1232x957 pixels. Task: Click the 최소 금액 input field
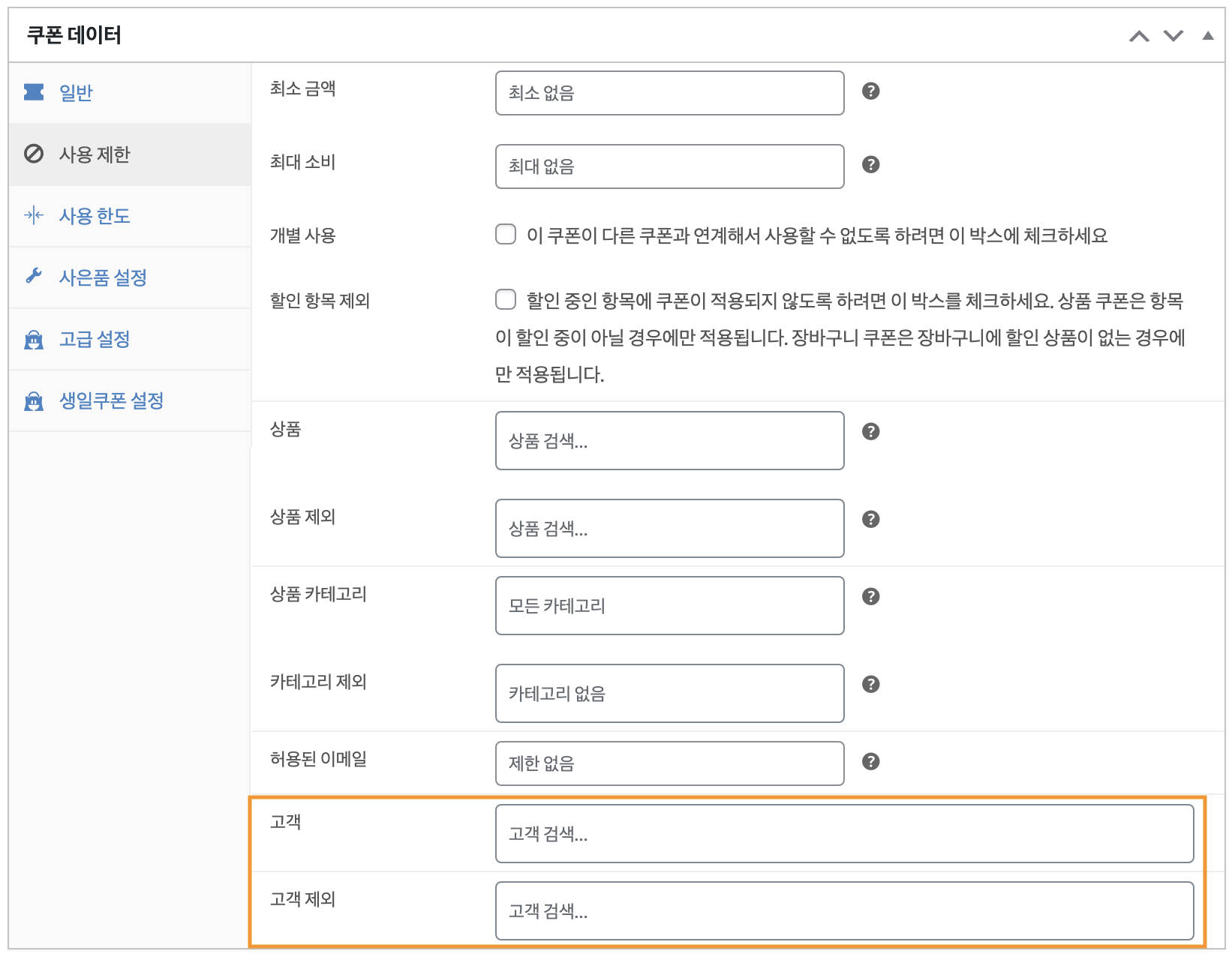coord(670,93)
